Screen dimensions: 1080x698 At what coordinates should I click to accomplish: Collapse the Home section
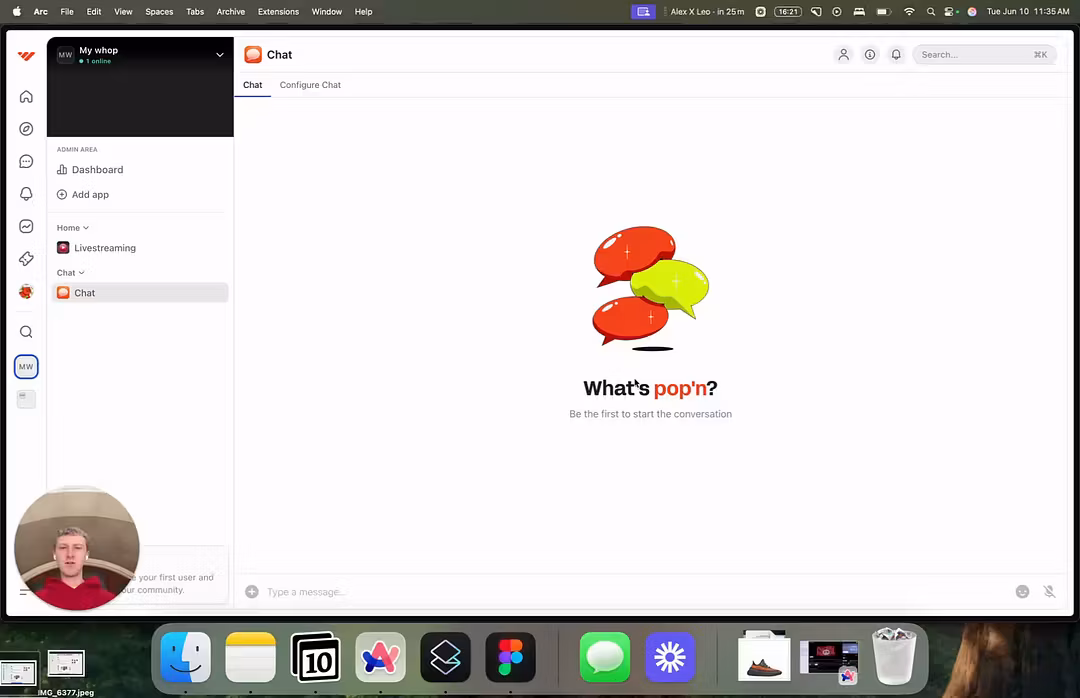point(72,228)
